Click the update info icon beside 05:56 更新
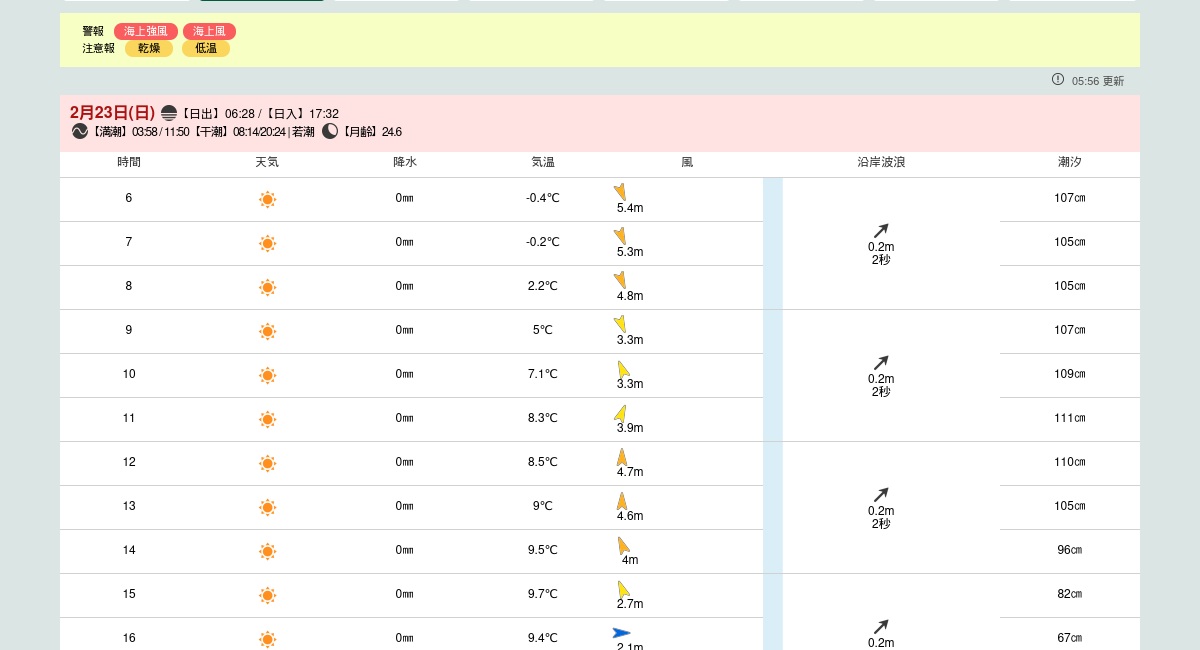This screenshot has width=1200, height=650. pos(1058,79)
